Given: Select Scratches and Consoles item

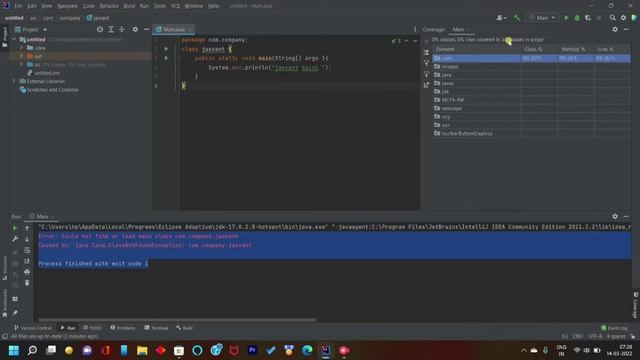Looking at the screenshot, I should pyautogui.click(x=49, y=90).
